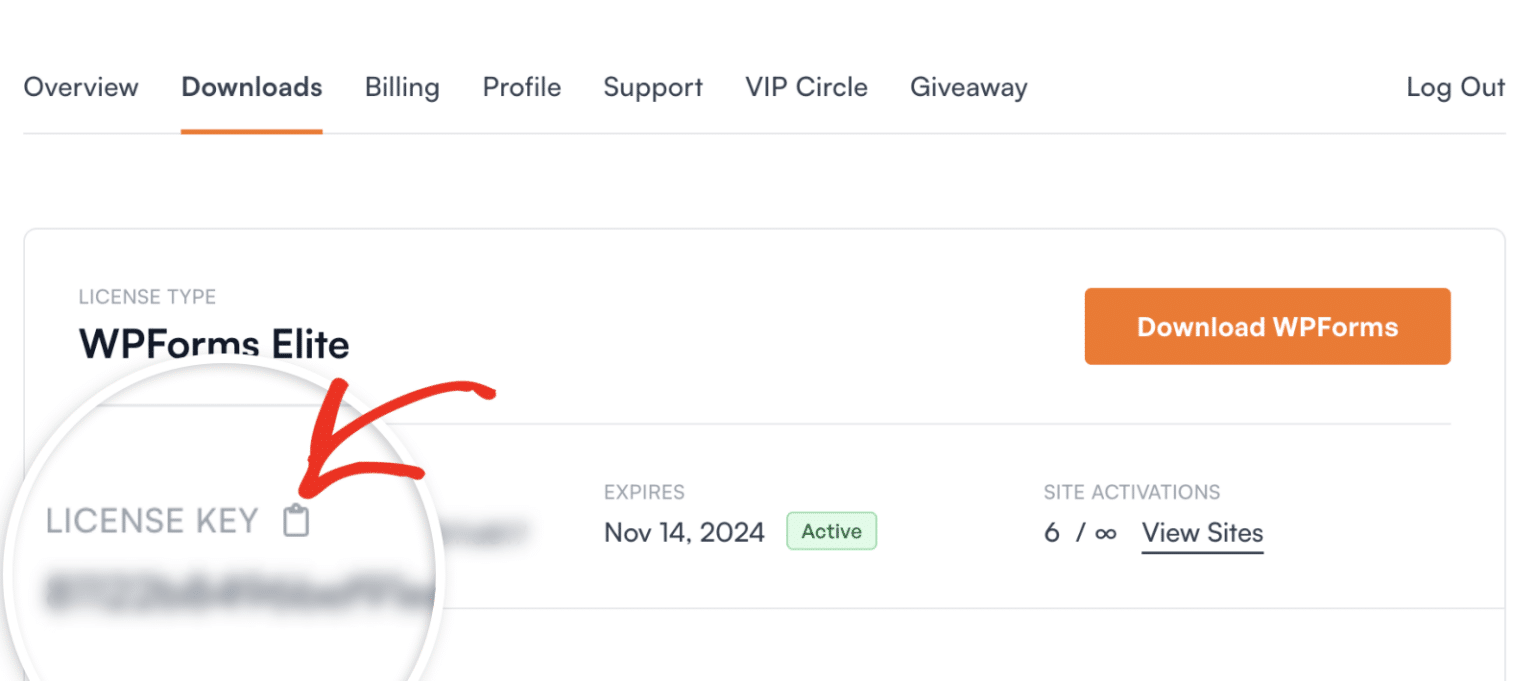Navigate to the Support section

(x=653, y=88)
